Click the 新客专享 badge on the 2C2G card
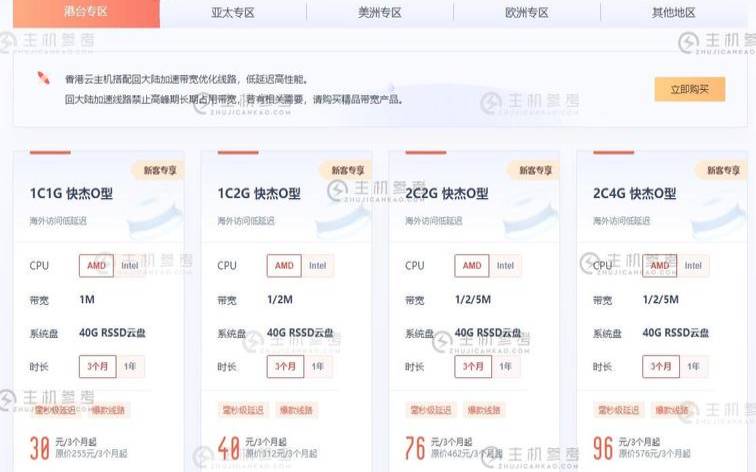 pyautogui.click(x=534, y=170)
